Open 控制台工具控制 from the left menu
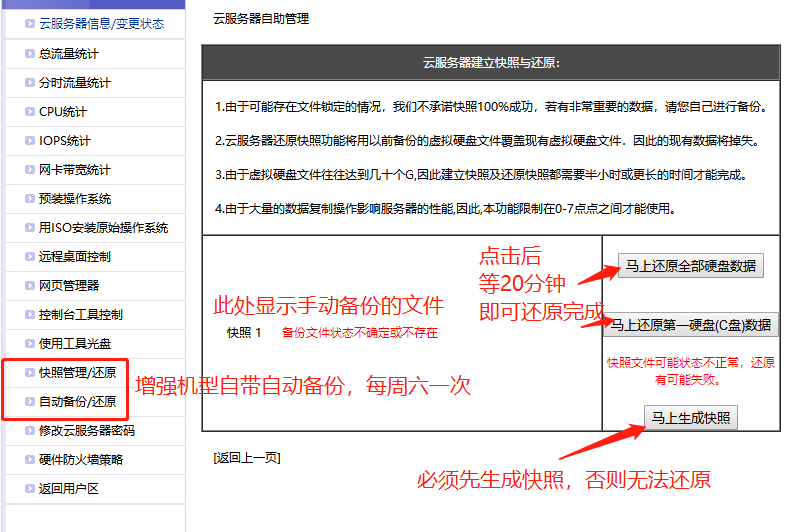800x532 pixels. pos(80,314)
